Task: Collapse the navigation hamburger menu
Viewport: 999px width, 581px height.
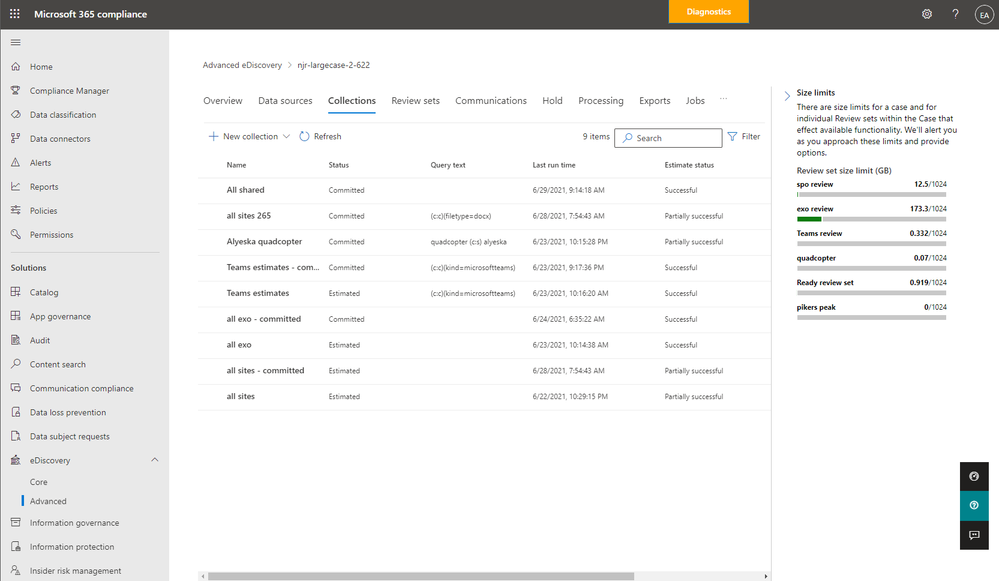Action: [16, 42]
